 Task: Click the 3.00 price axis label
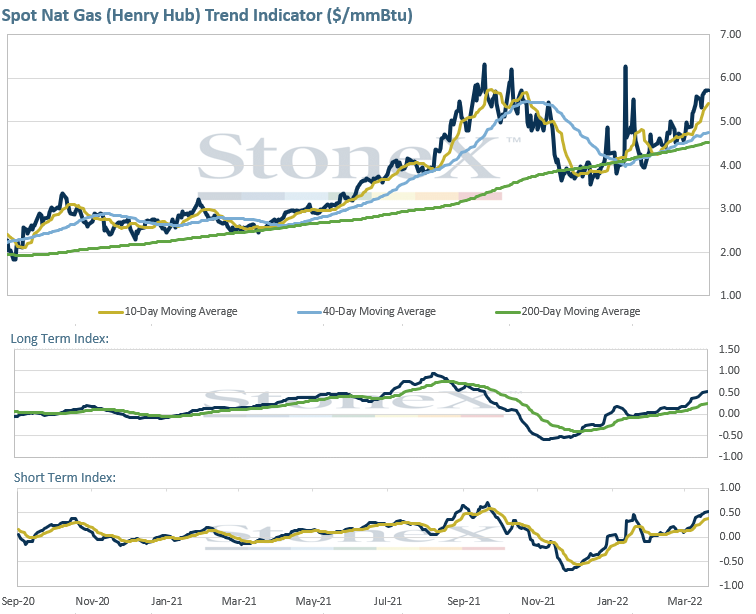730,208
